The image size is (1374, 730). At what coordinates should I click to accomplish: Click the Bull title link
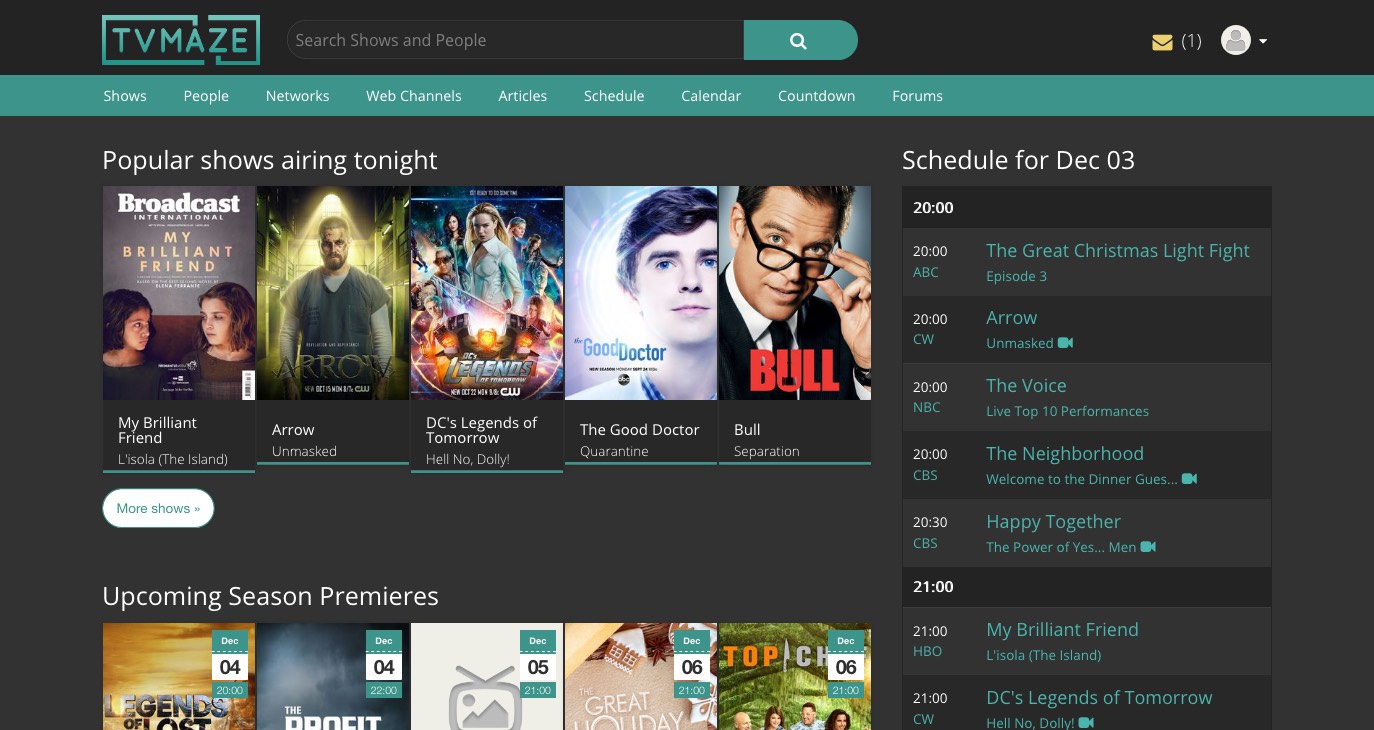(x=747, y=430)
